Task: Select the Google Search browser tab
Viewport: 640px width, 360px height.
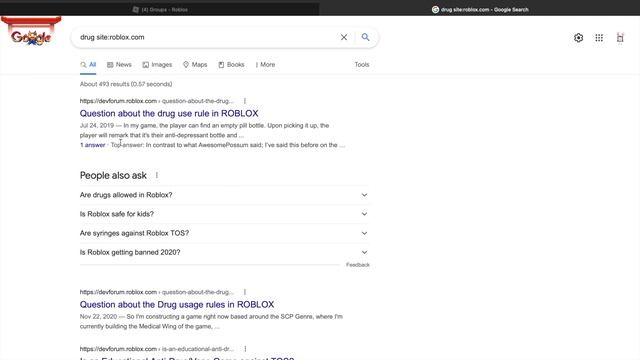Action: 480,9
